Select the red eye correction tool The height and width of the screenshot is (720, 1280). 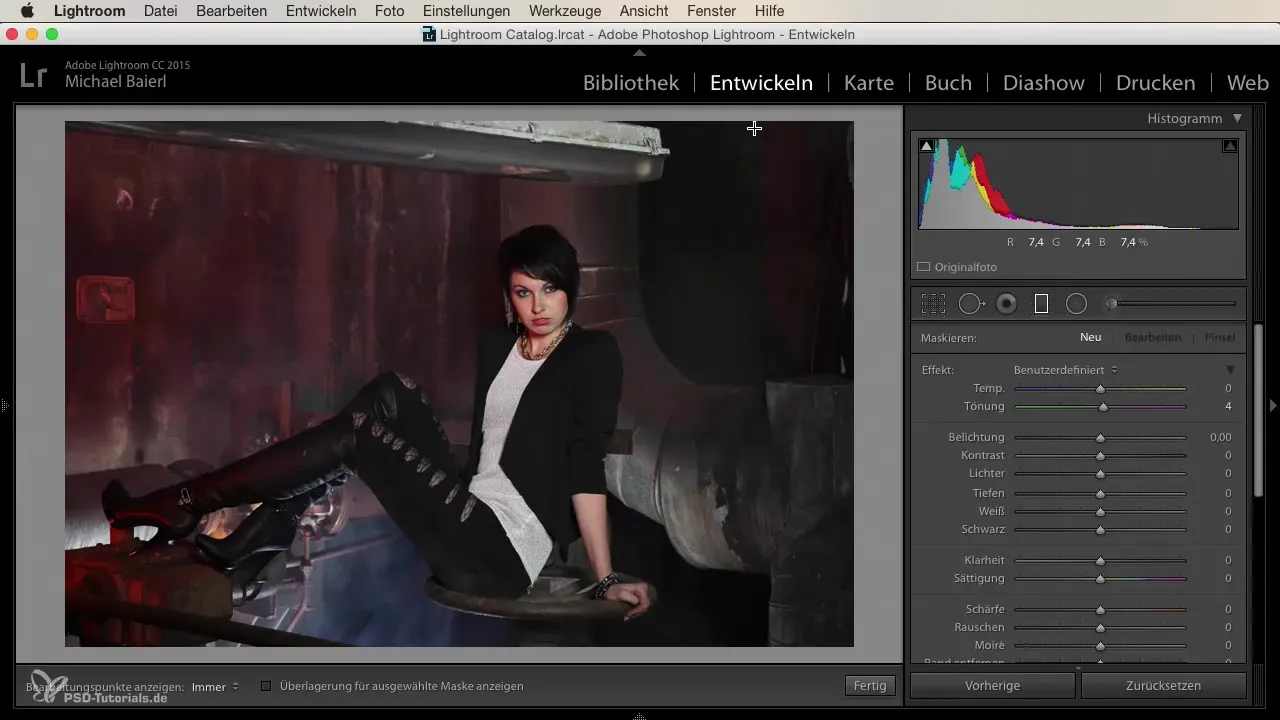(x=1007, y=304)
